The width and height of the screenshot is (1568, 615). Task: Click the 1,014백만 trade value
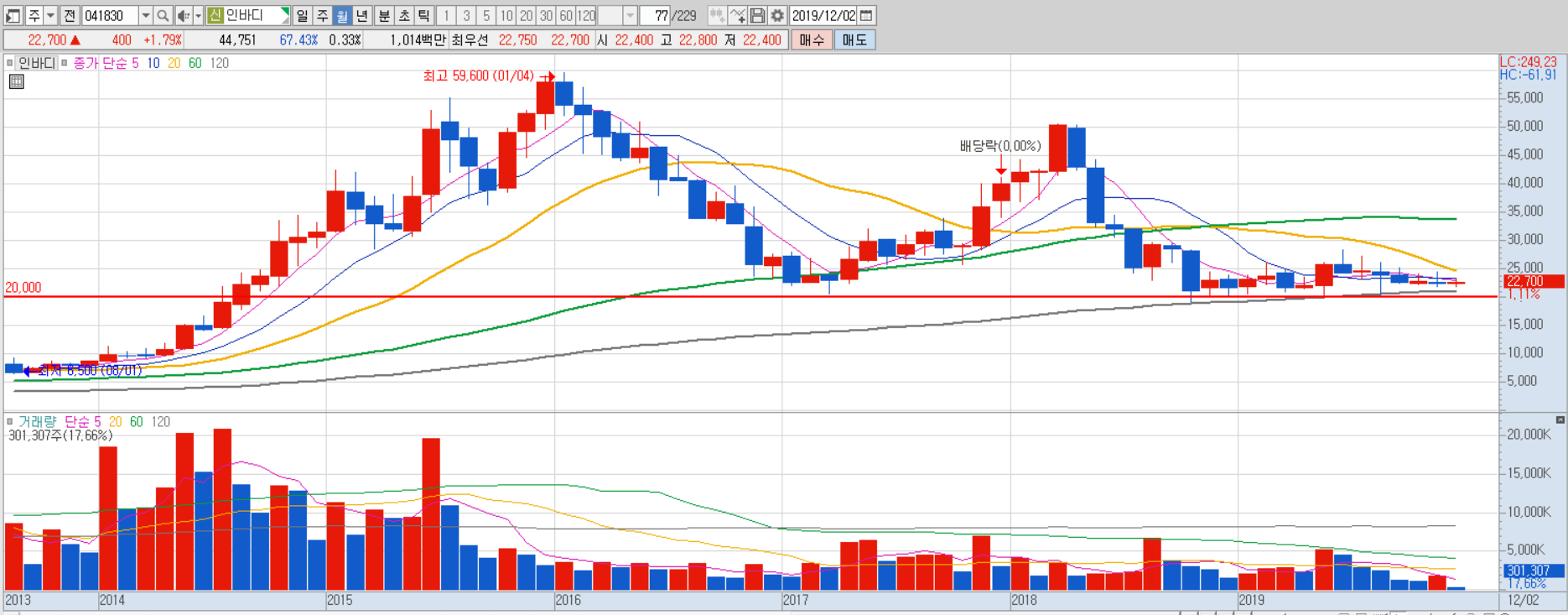point(417,39)
